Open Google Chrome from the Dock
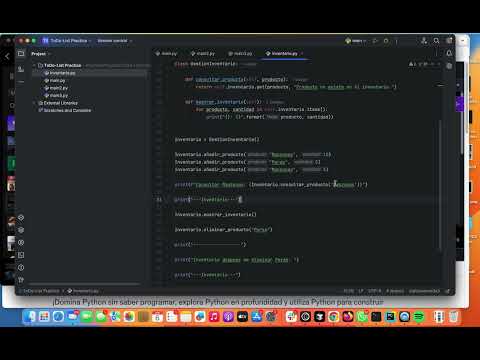This screenshot has width=480, height=360. (x=334, y=316)
